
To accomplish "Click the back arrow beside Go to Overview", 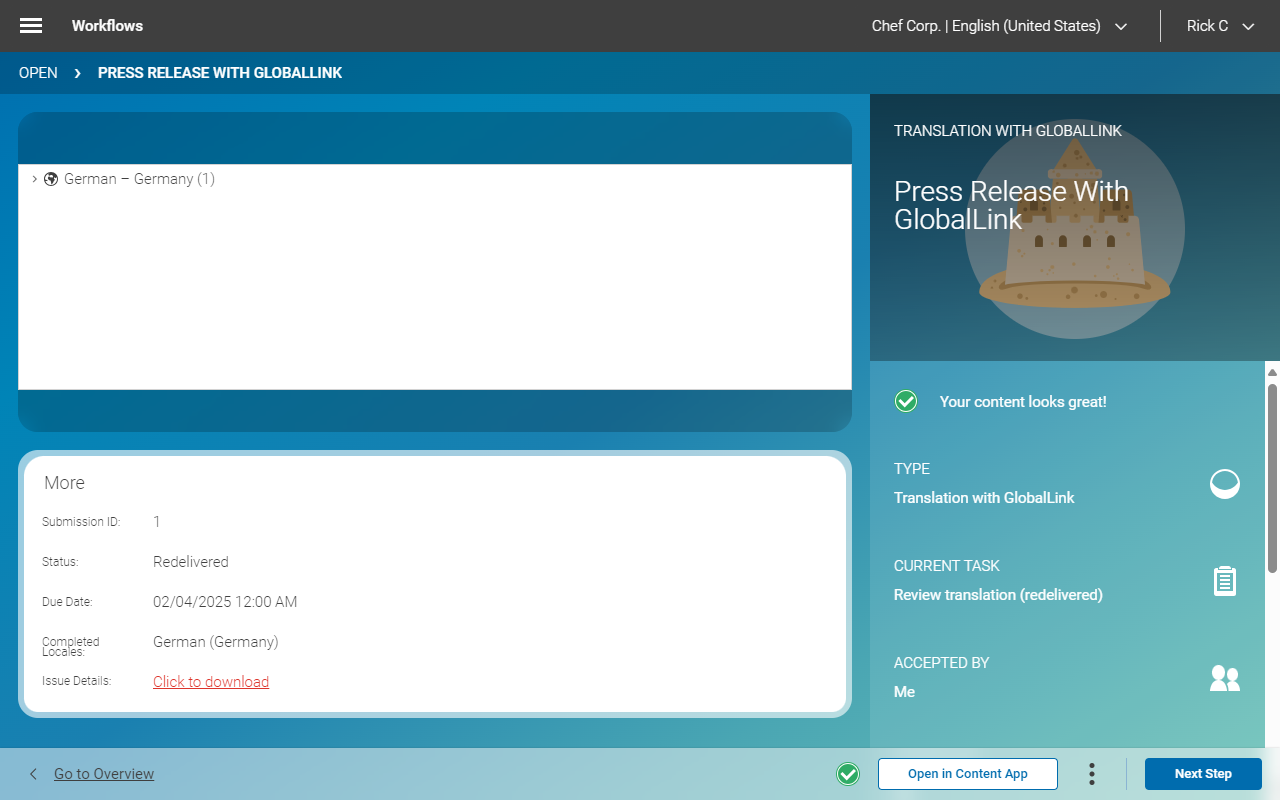I will point(33,773).
